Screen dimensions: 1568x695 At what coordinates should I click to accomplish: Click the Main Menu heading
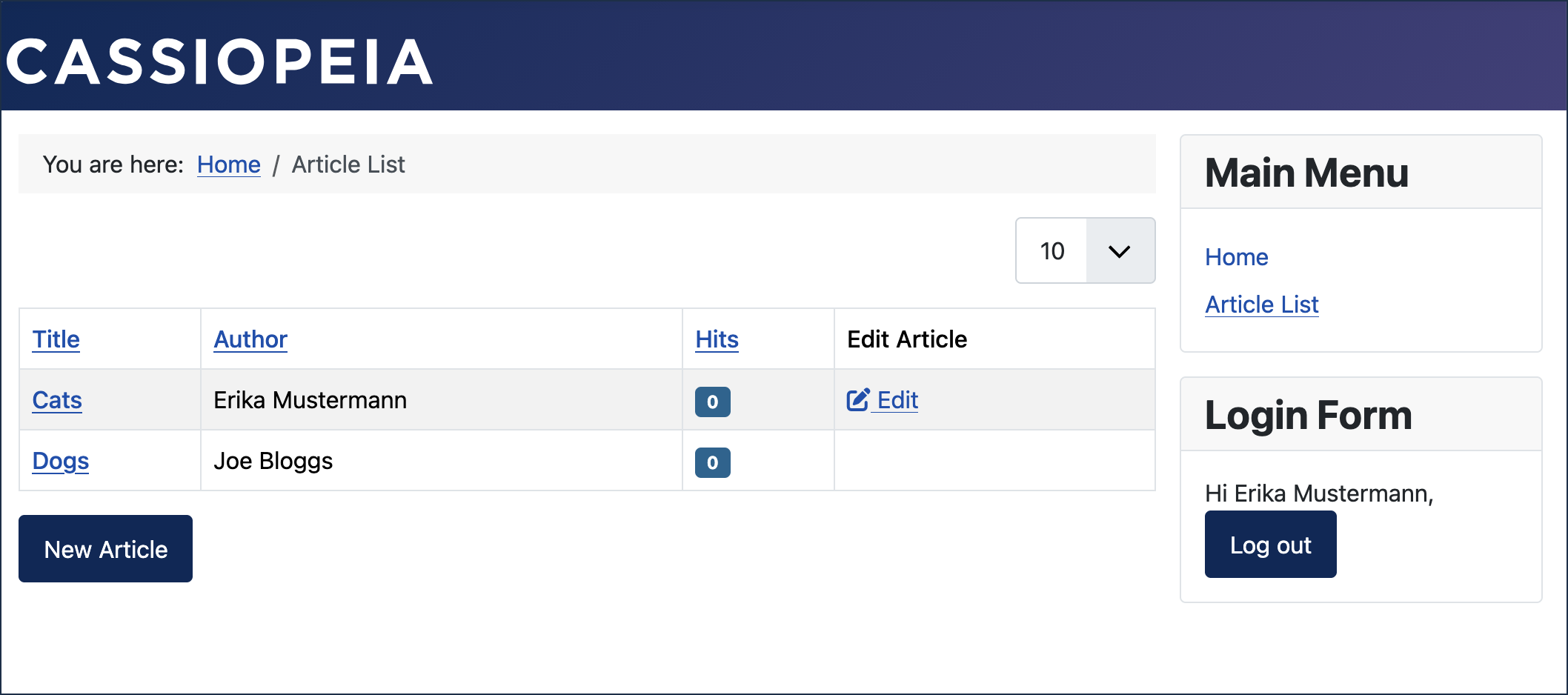coord(1306,173)
